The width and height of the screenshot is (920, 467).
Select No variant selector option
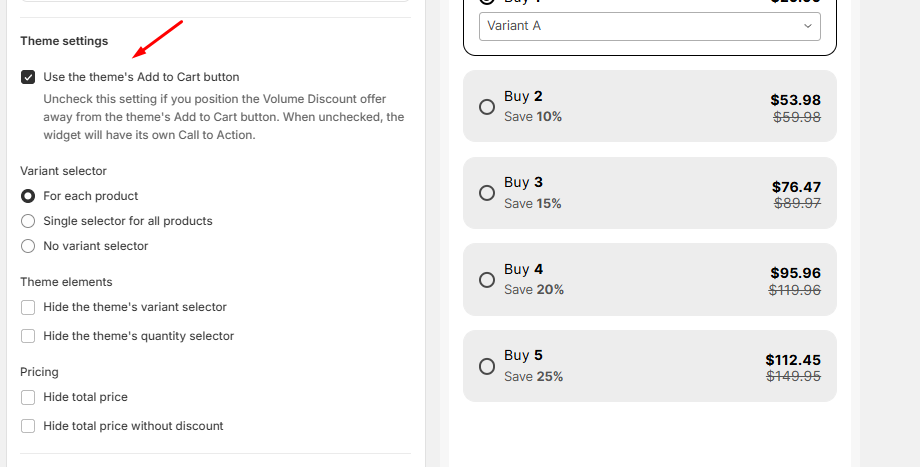(x=28, y=246)
